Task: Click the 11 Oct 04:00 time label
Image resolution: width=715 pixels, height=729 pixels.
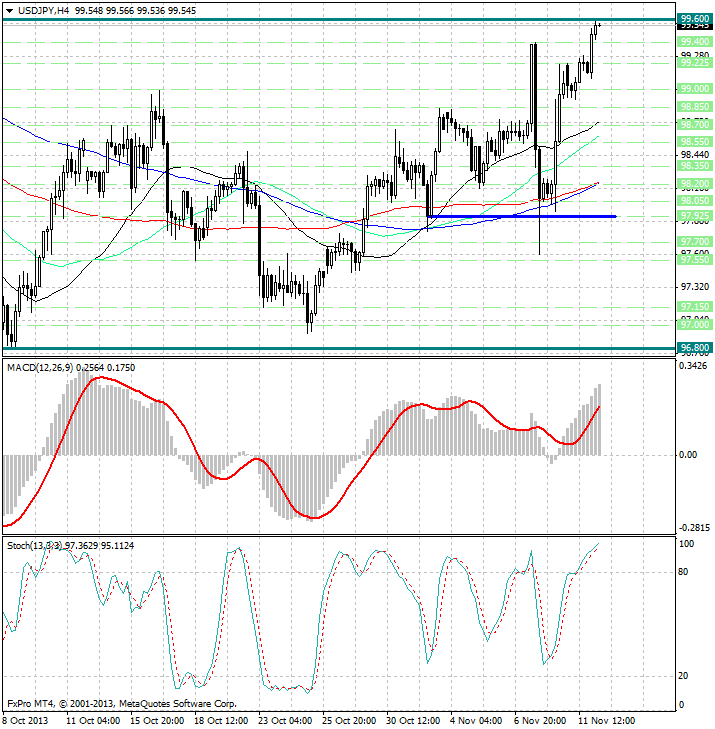Action: [x=93, y=721]
